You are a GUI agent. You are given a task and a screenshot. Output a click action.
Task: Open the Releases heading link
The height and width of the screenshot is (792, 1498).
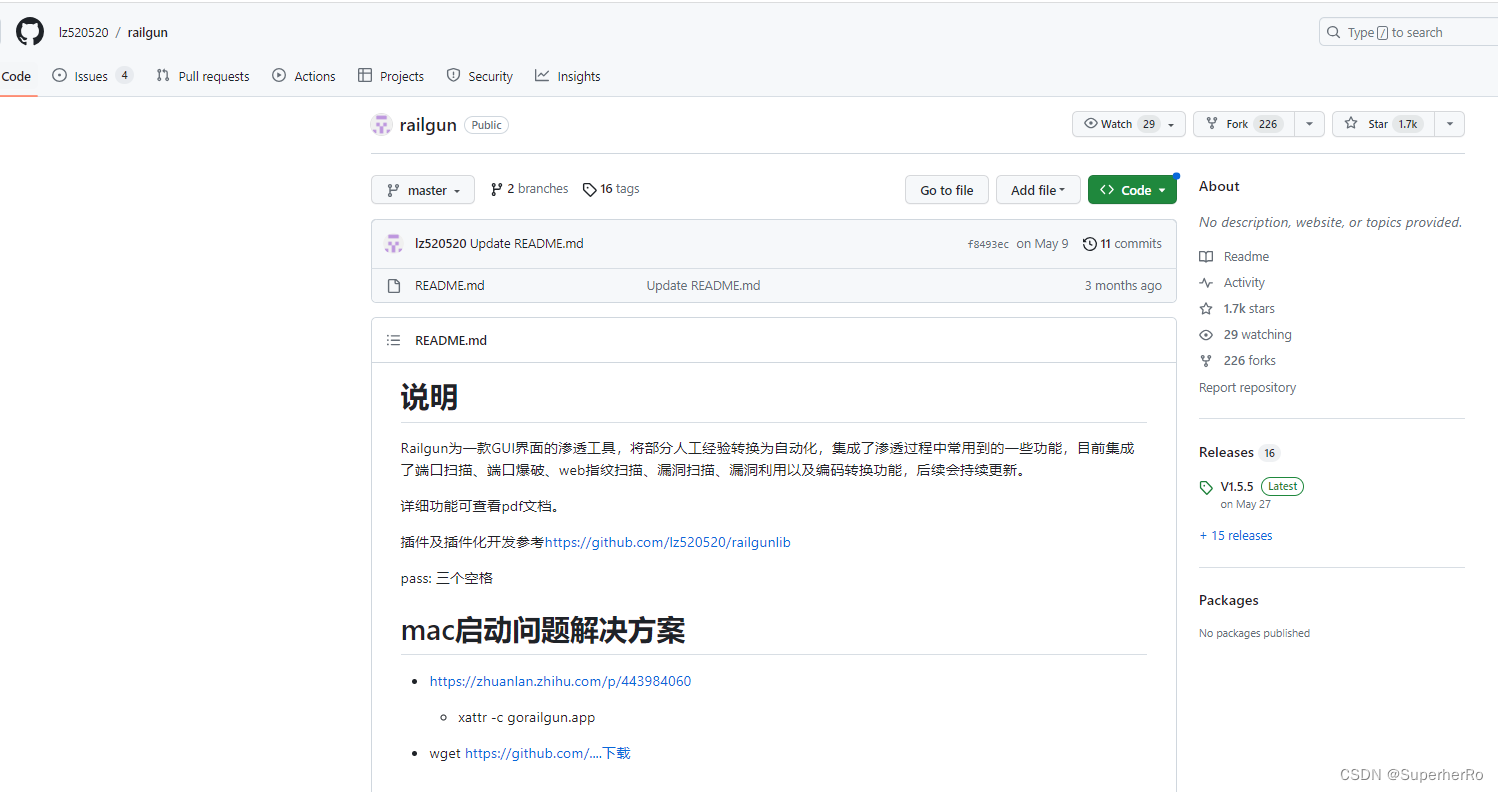1226,452
